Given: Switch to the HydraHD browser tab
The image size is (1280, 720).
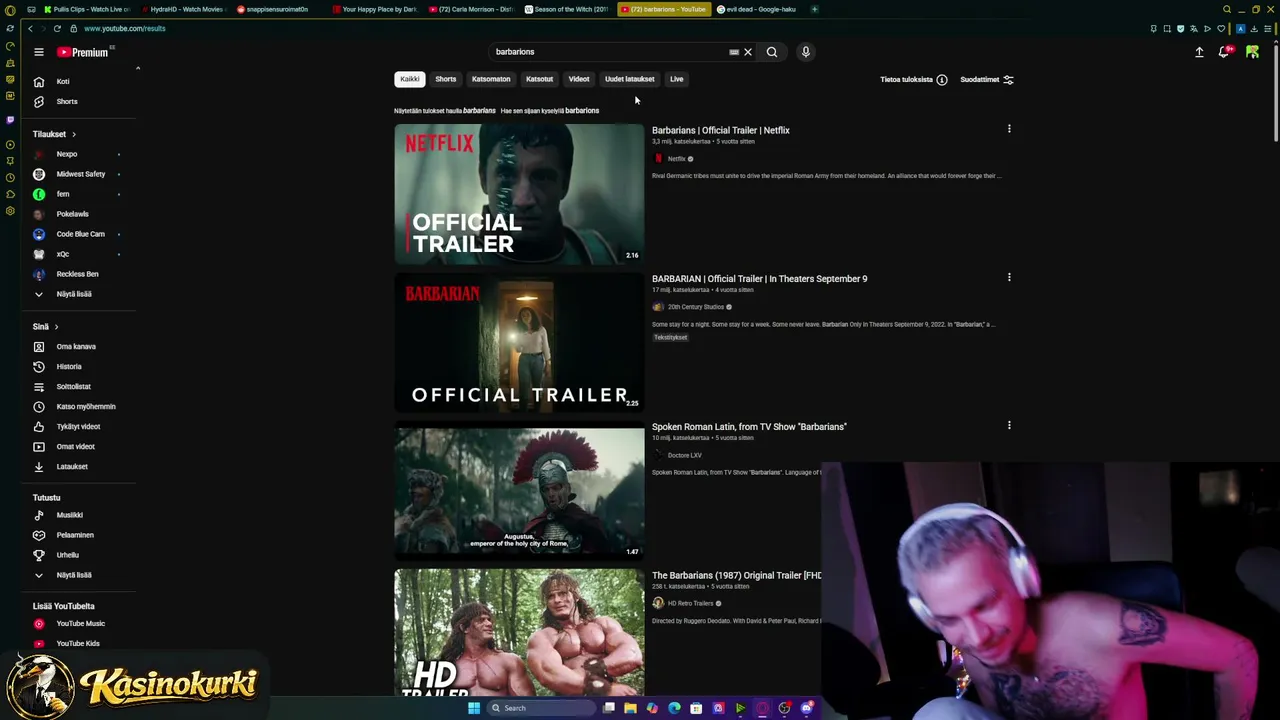Looking at the screenshot, I should [183, 9].
